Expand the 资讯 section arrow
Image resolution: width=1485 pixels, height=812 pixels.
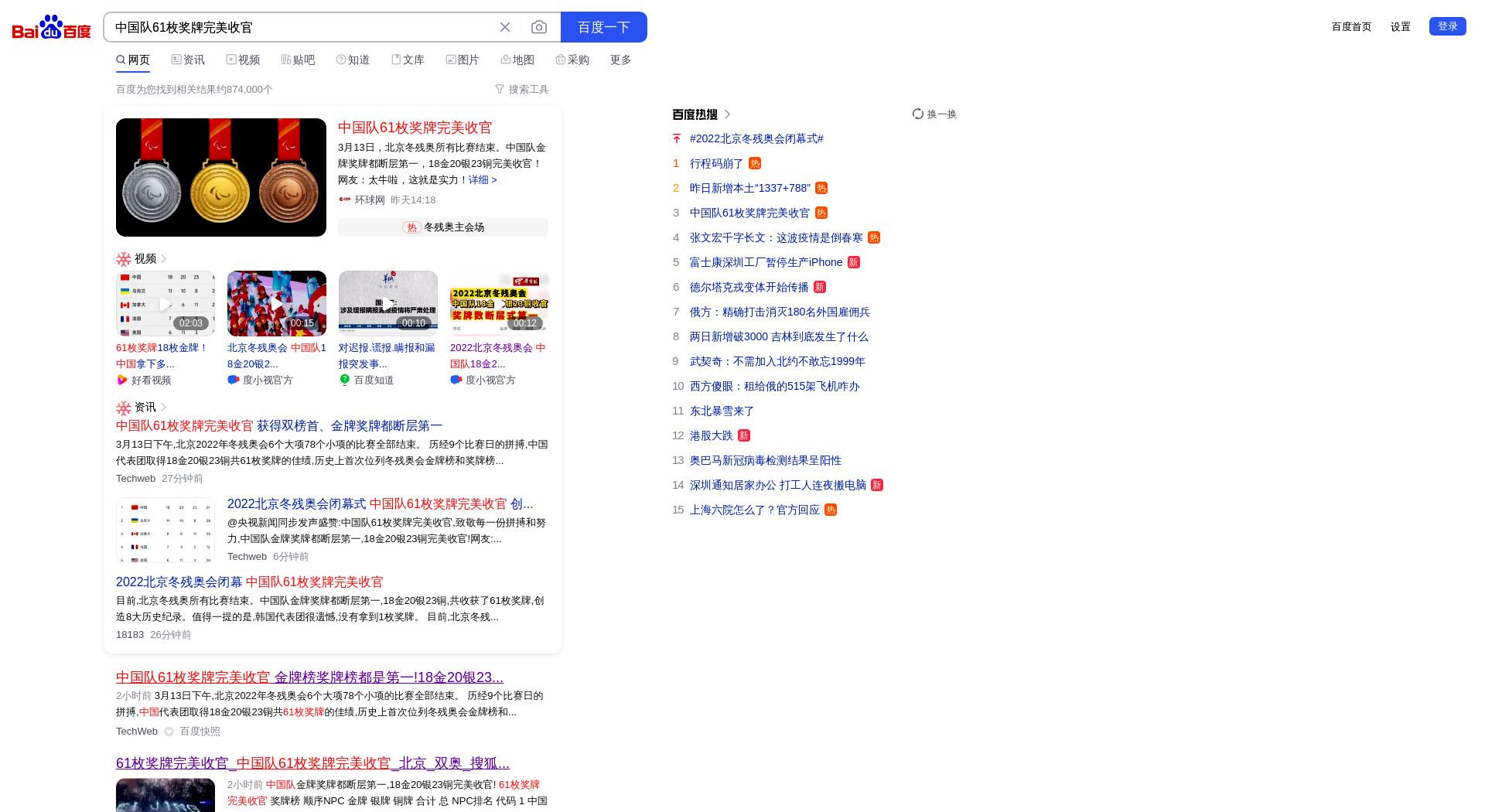click(163, 408)
